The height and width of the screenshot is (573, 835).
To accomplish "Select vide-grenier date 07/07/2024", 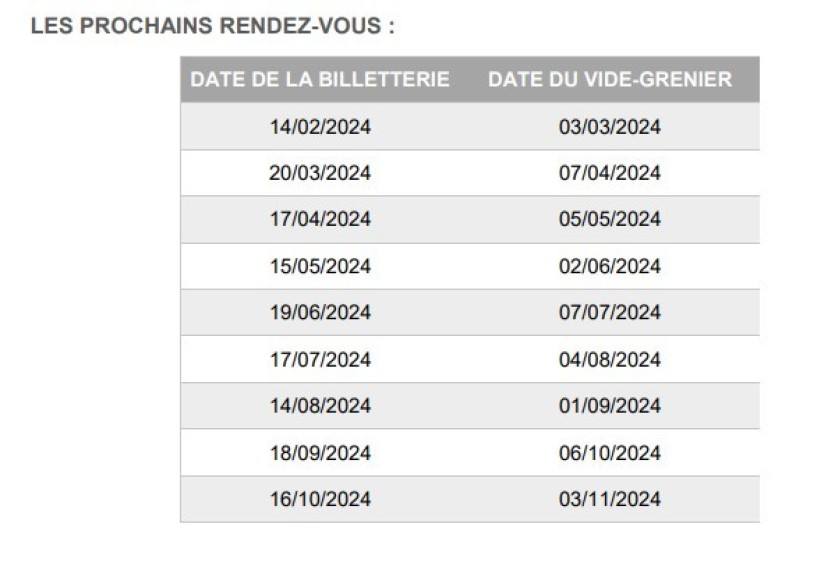I will coord(610,312).
